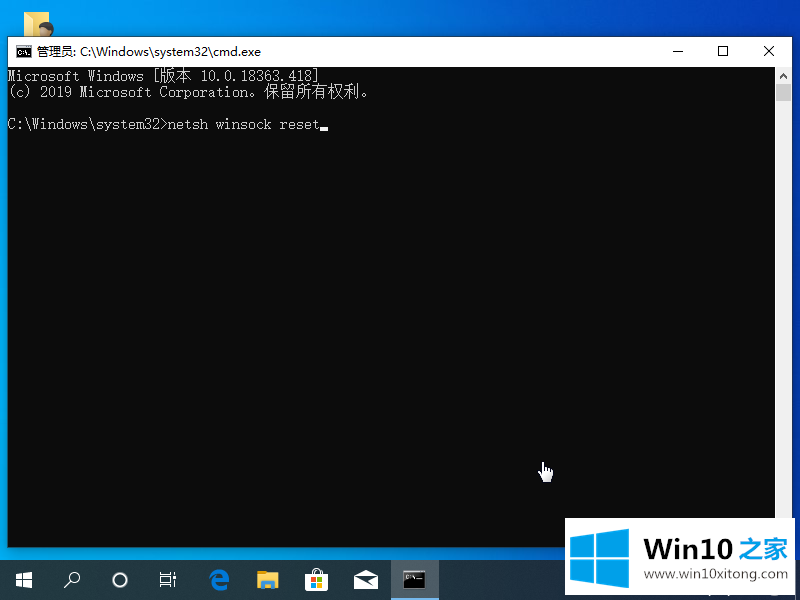800x600 pixels.
Task: Open the Mail app from taskbar
Action: 365,579
